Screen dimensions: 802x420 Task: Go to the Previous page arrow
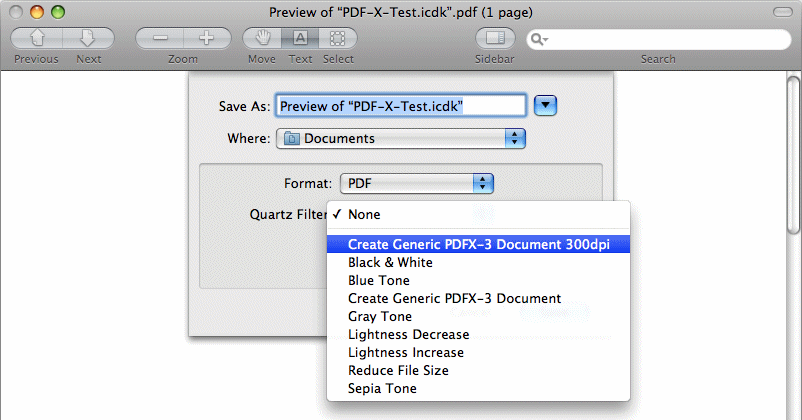37,38
